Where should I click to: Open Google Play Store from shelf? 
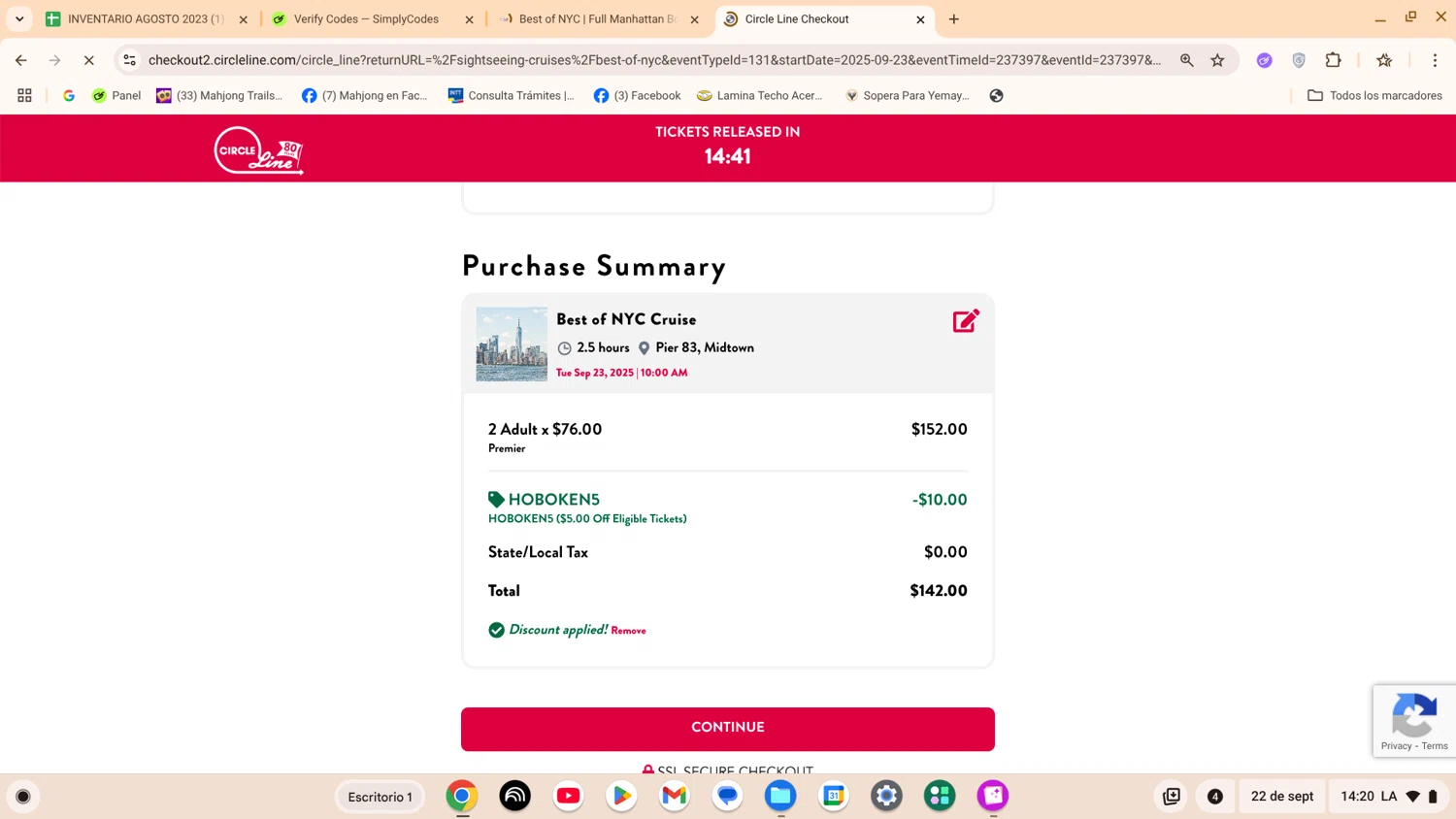click(x=621, y=796)
